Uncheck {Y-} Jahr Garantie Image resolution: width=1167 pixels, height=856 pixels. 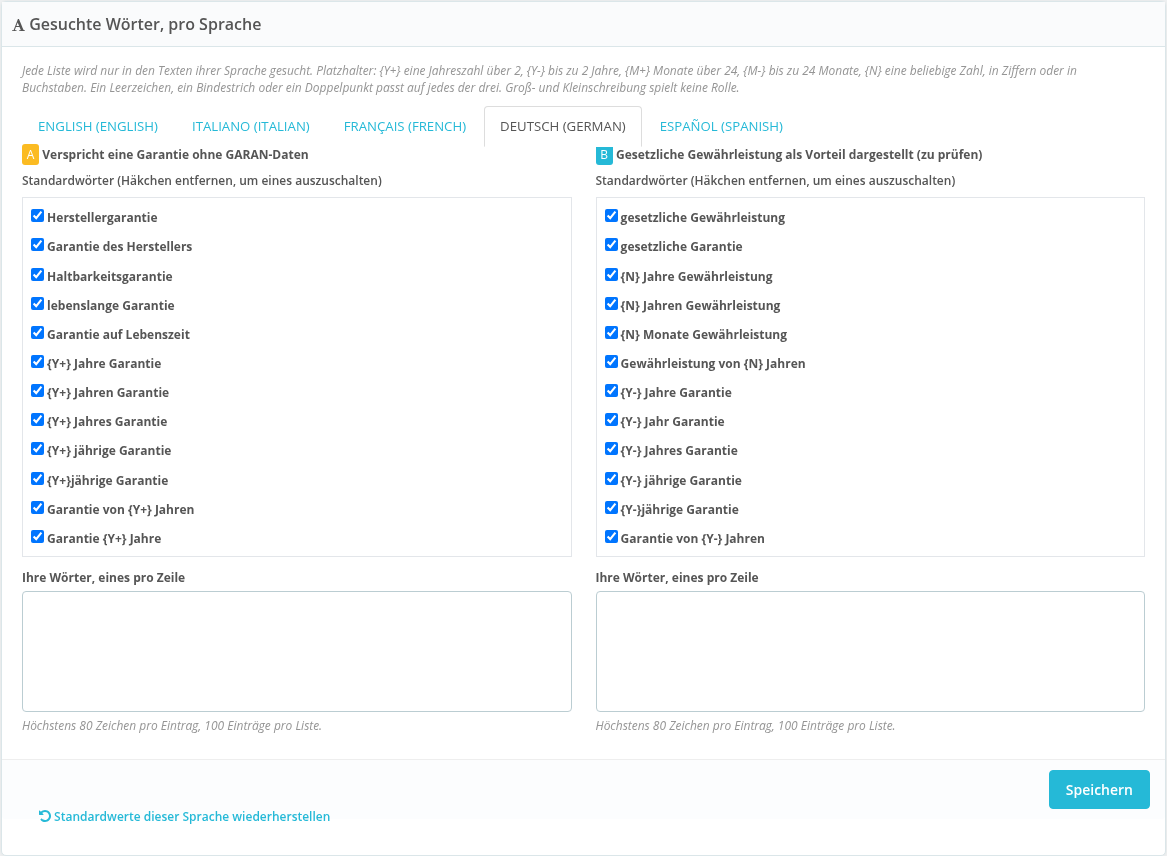click(611, 420)
